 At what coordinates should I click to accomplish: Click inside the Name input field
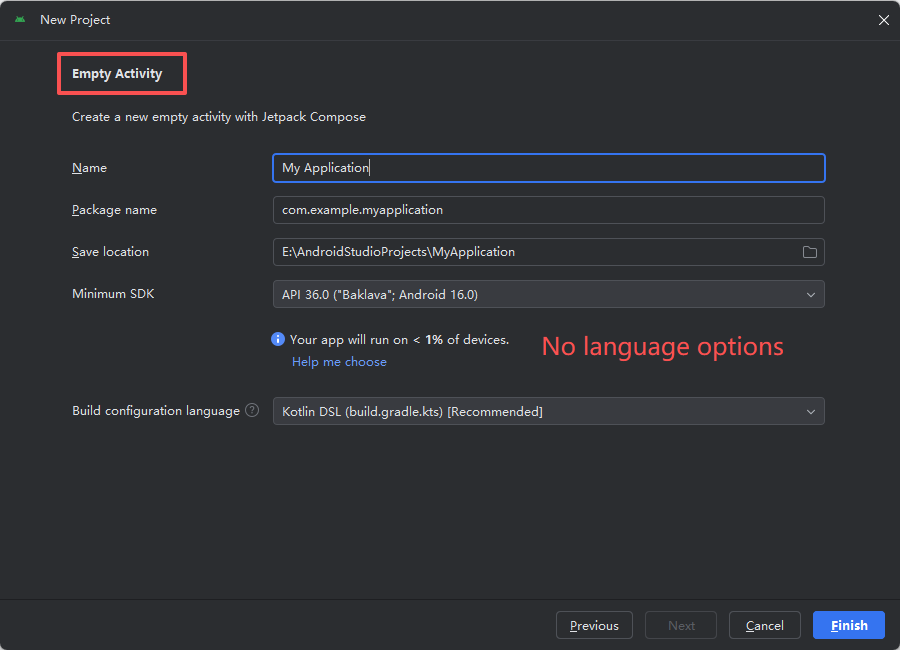pyautogui.click(x=548, y=167)
